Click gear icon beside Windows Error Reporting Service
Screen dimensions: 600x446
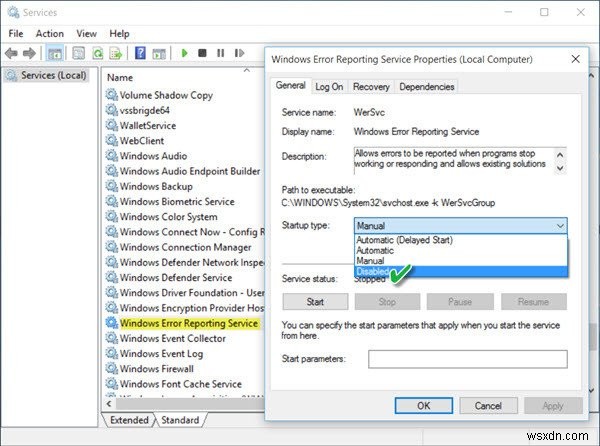[x=111, y=323]
